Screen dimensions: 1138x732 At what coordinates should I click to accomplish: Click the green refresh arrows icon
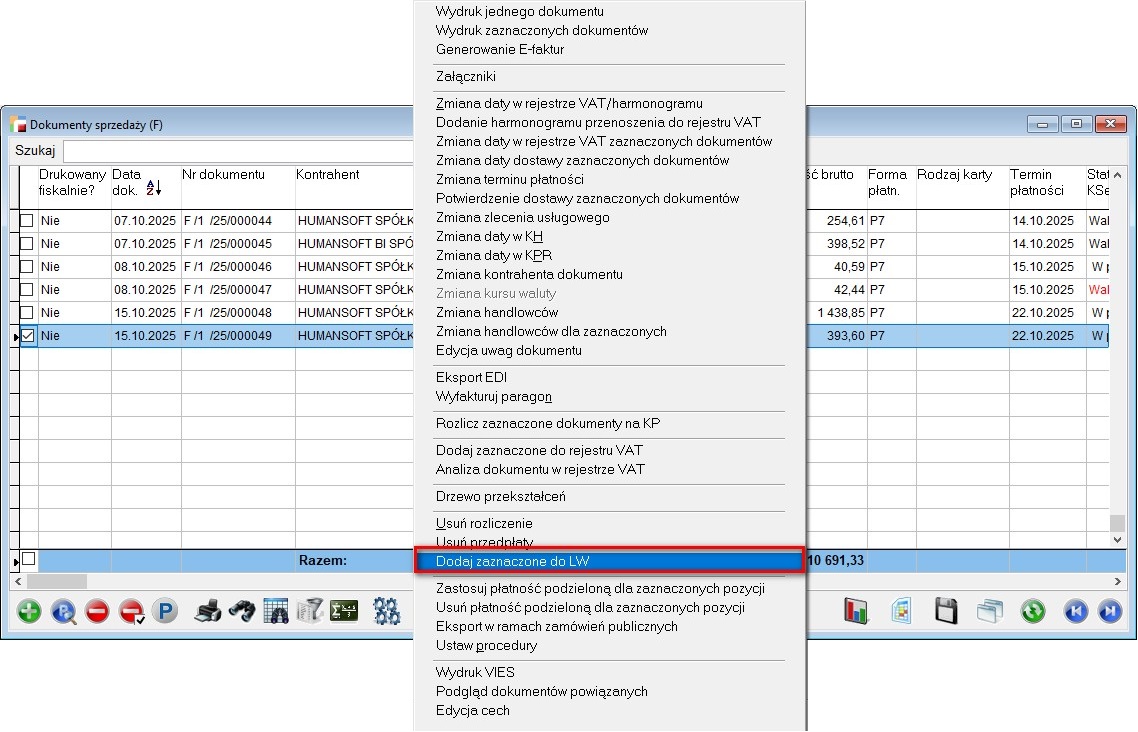(x=1033, y=611)
